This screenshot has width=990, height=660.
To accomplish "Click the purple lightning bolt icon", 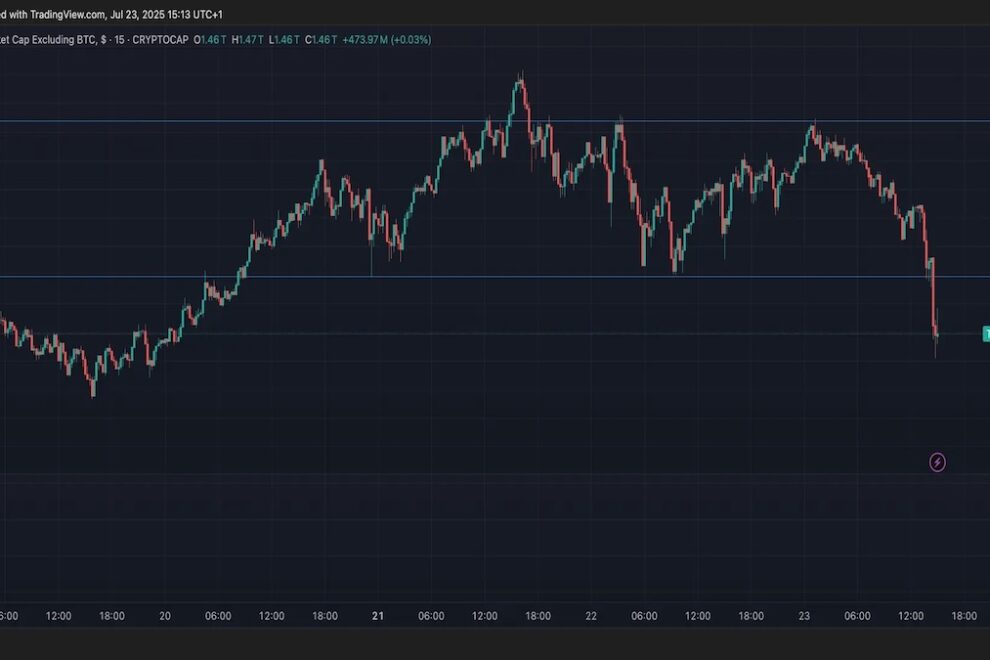I will pos(937,462).
